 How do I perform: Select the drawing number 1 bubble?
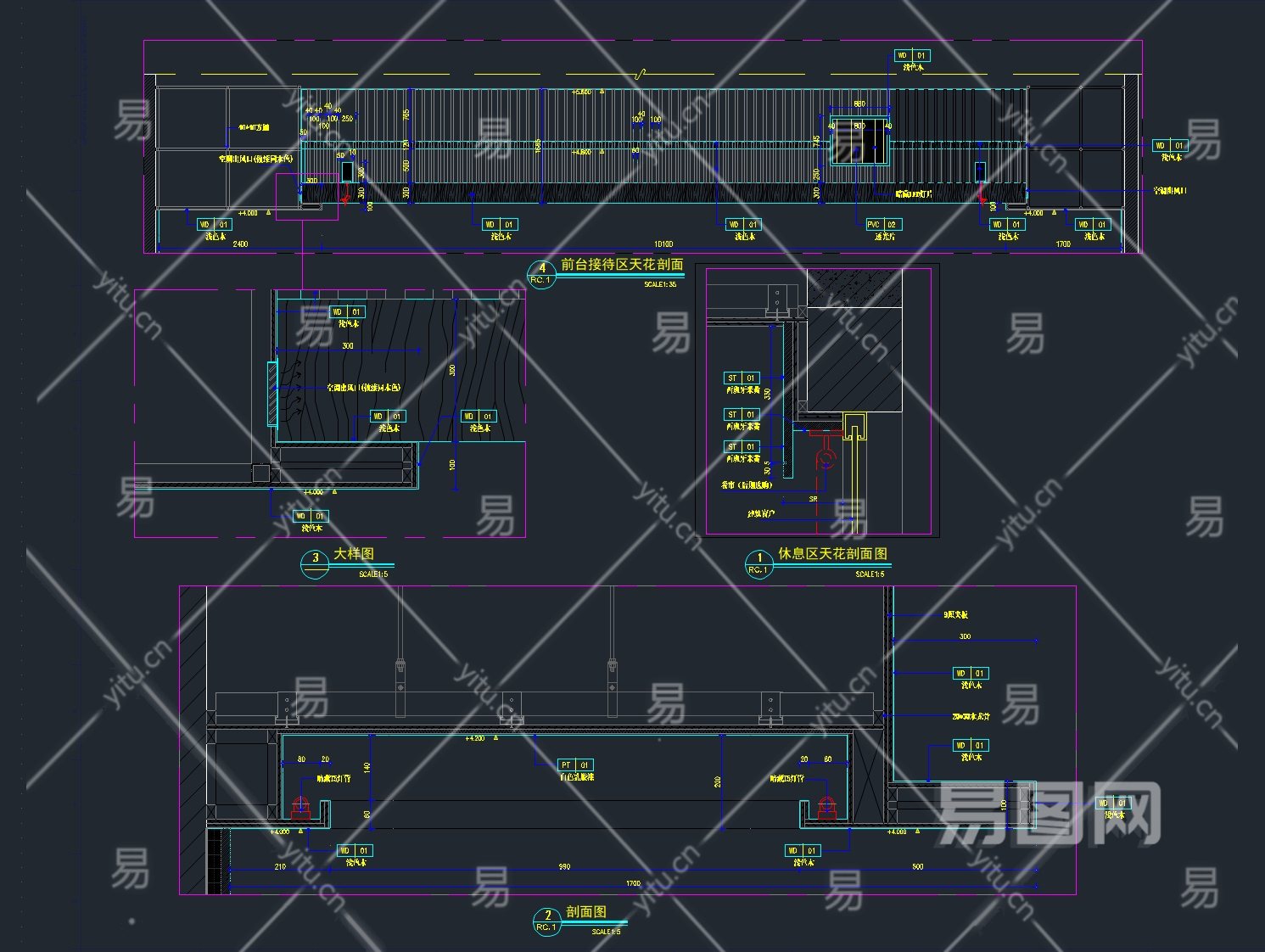click(x=758, y=564)
